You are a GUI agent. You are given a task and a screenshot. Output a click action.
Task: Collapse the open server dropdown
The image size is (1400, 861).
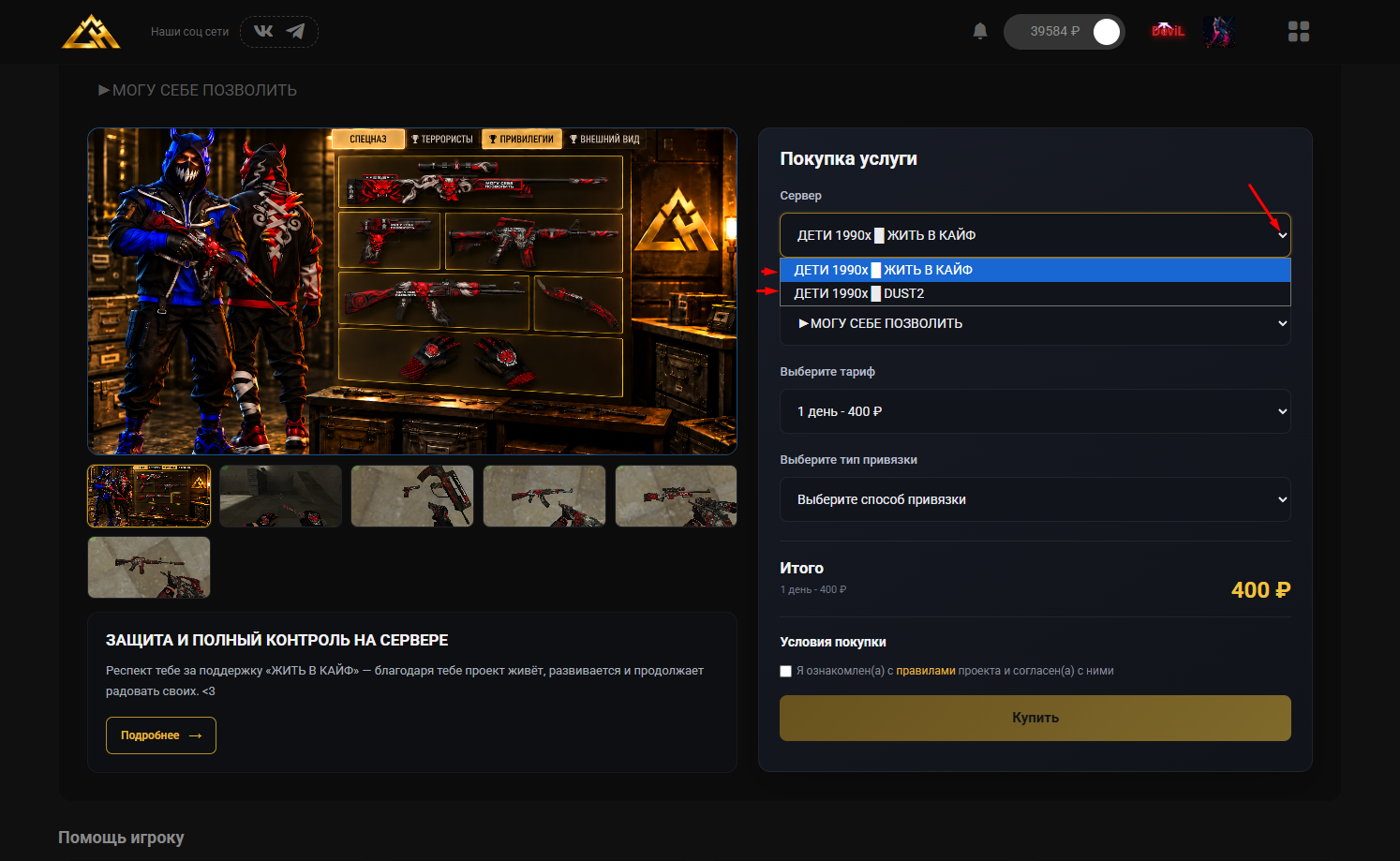point(1035,235)
